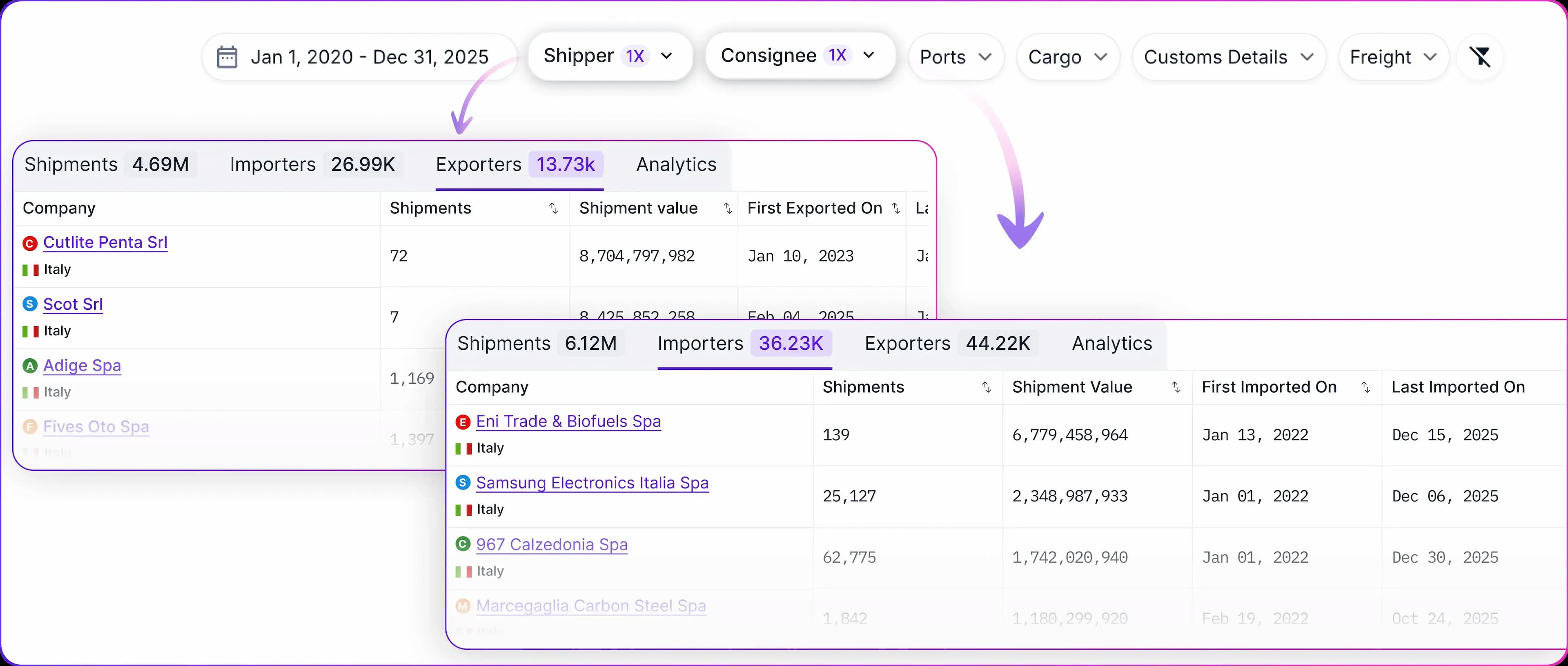This screenshot has width=1568, height=666.
Task: Sort importers by Shipment Value arrows
Action: pyautogui.click(x=1176, y=387)
